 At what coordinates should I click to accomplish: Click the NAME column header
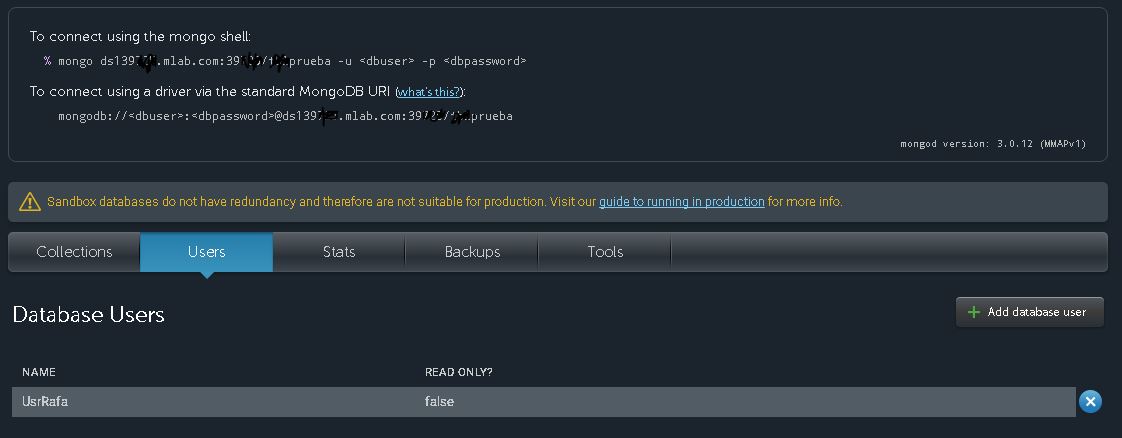(x=39, y=372)
